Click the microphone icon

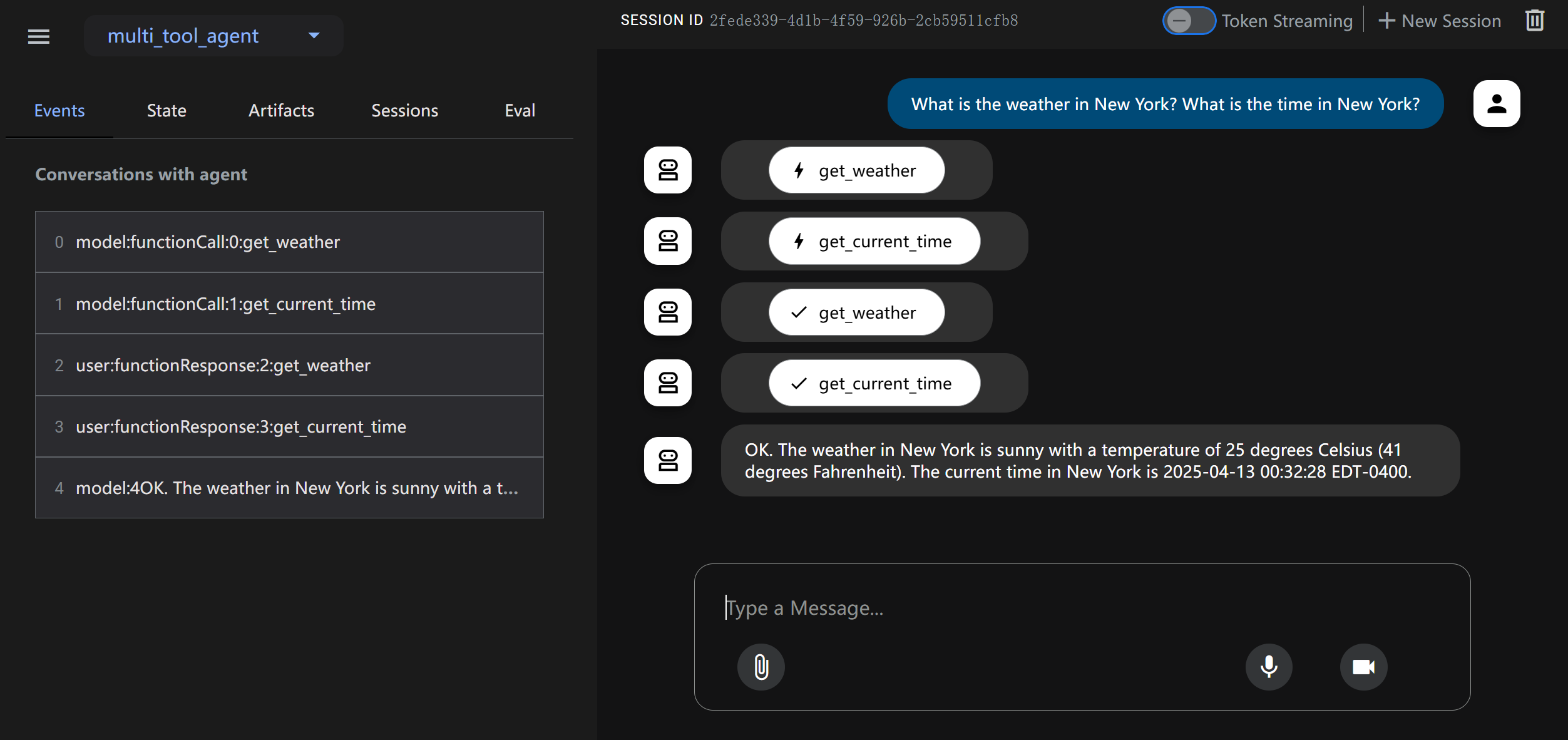point(1269,667)
